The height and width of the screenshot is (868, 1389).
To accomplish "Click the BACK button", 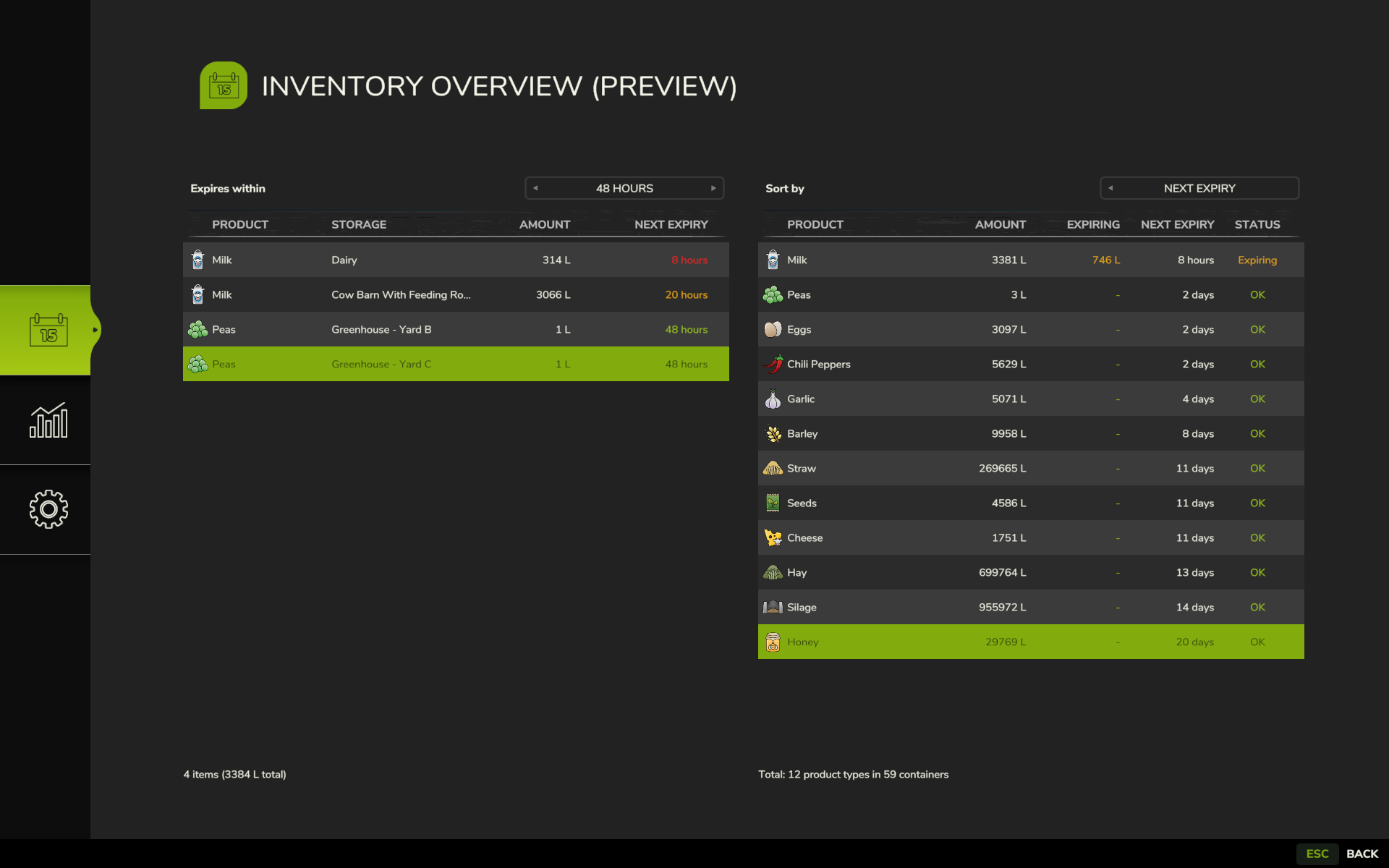I will (1362, 854).
